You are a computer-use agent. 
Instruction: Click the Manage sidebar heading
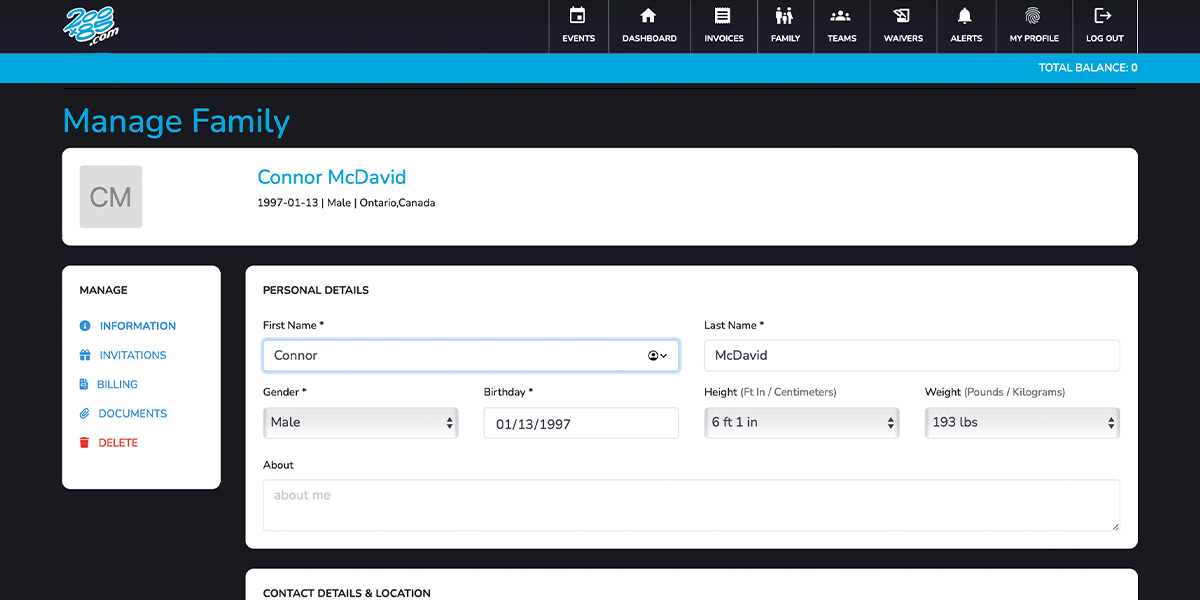tap(104, 291)
